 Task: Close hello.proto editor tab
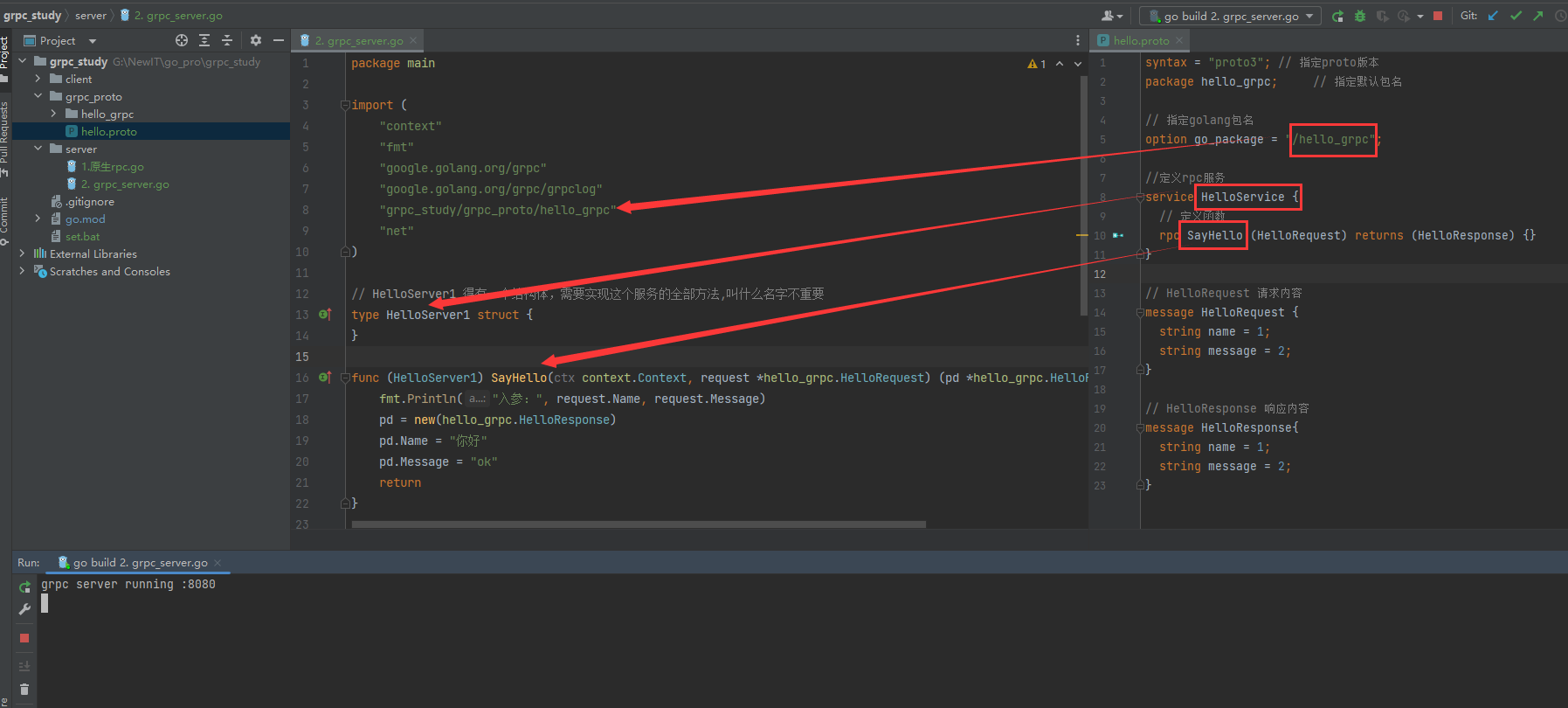pos(1179,40)
